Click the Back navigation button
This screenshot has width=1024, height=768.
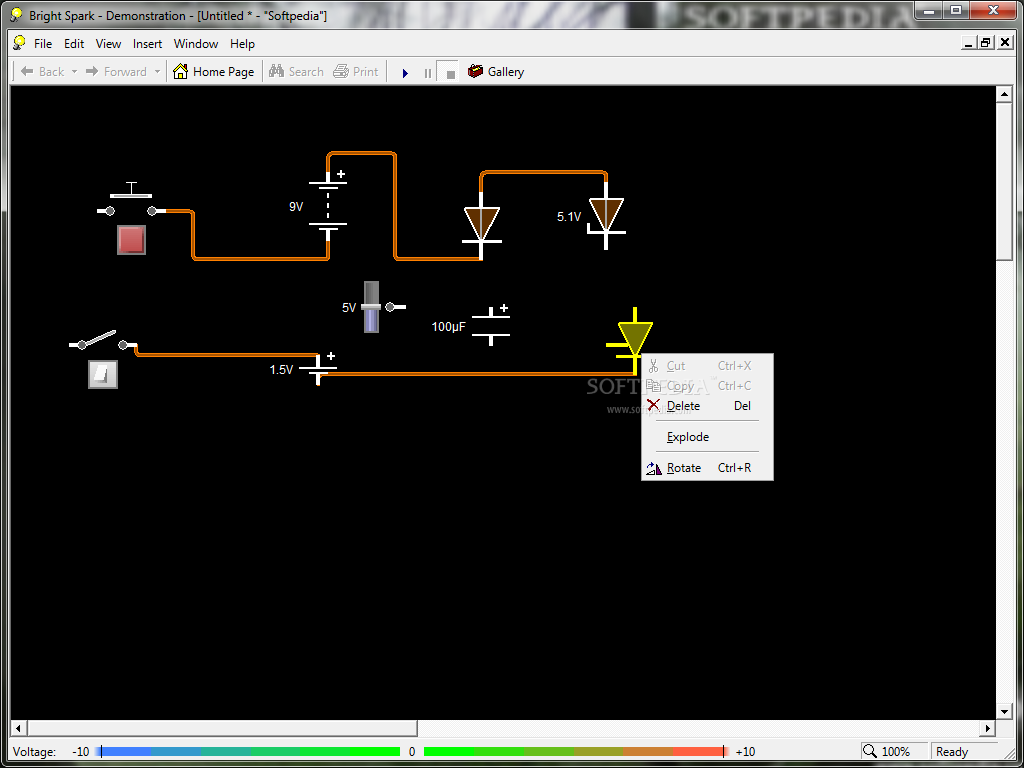coord(42,72)
